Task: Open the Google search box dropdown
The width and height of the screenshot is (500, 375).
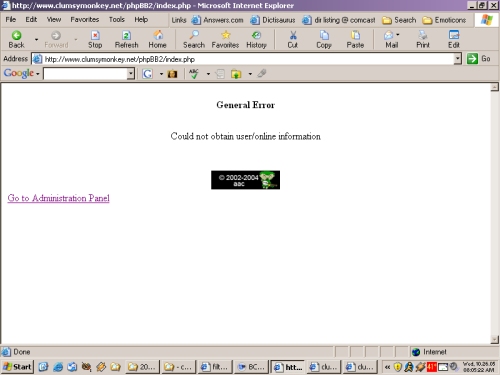Action: [x=131, y=74]
